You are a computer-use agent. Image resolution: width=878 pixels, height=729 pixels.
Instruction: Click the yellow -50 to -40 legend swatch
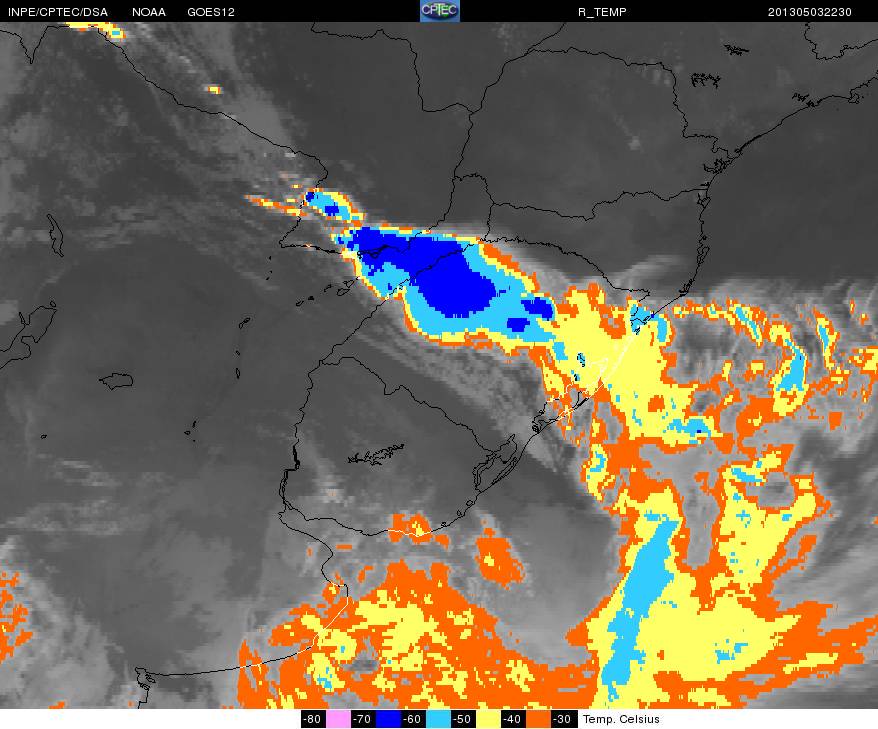pos(487,719)
